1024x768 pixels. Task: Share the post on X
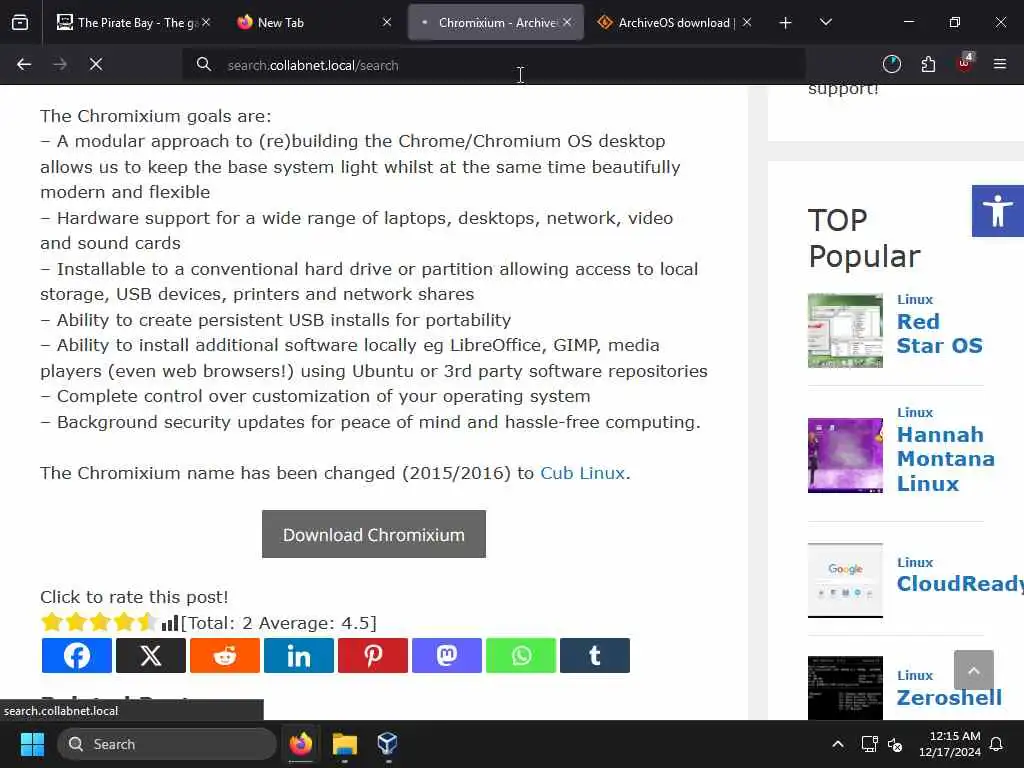(x=151, y=656)
